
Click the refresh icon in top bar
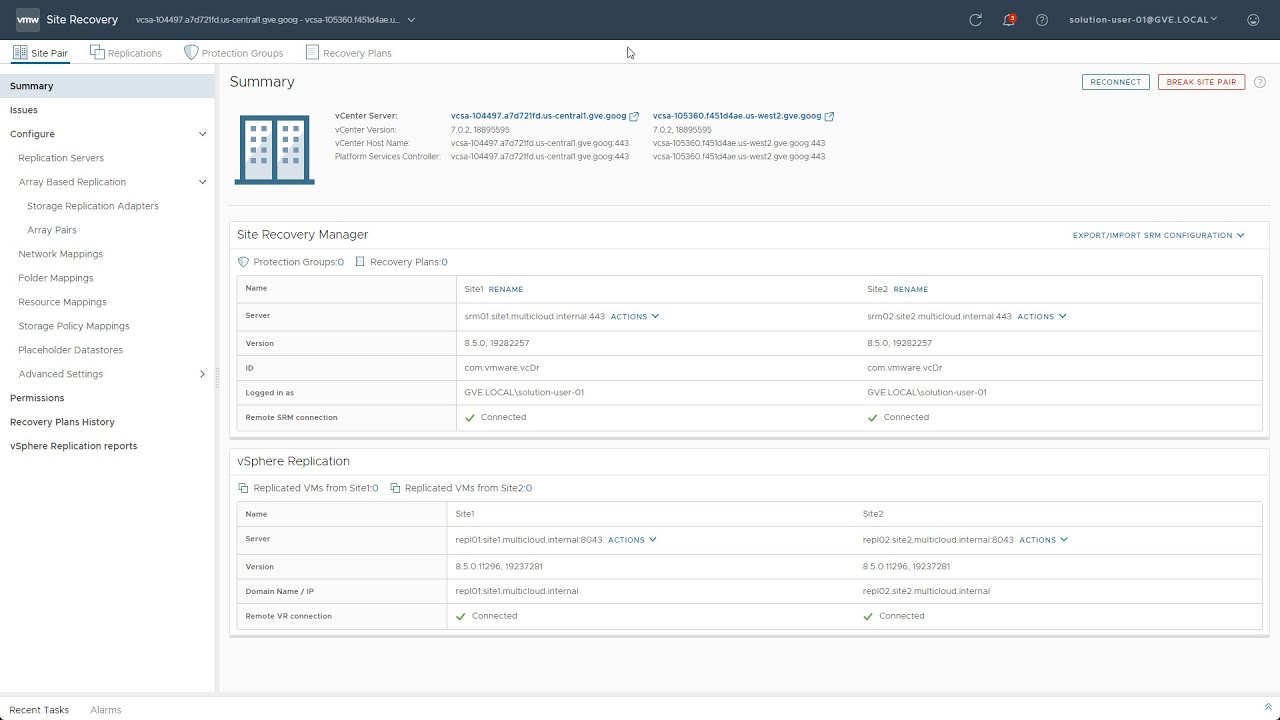976,20
